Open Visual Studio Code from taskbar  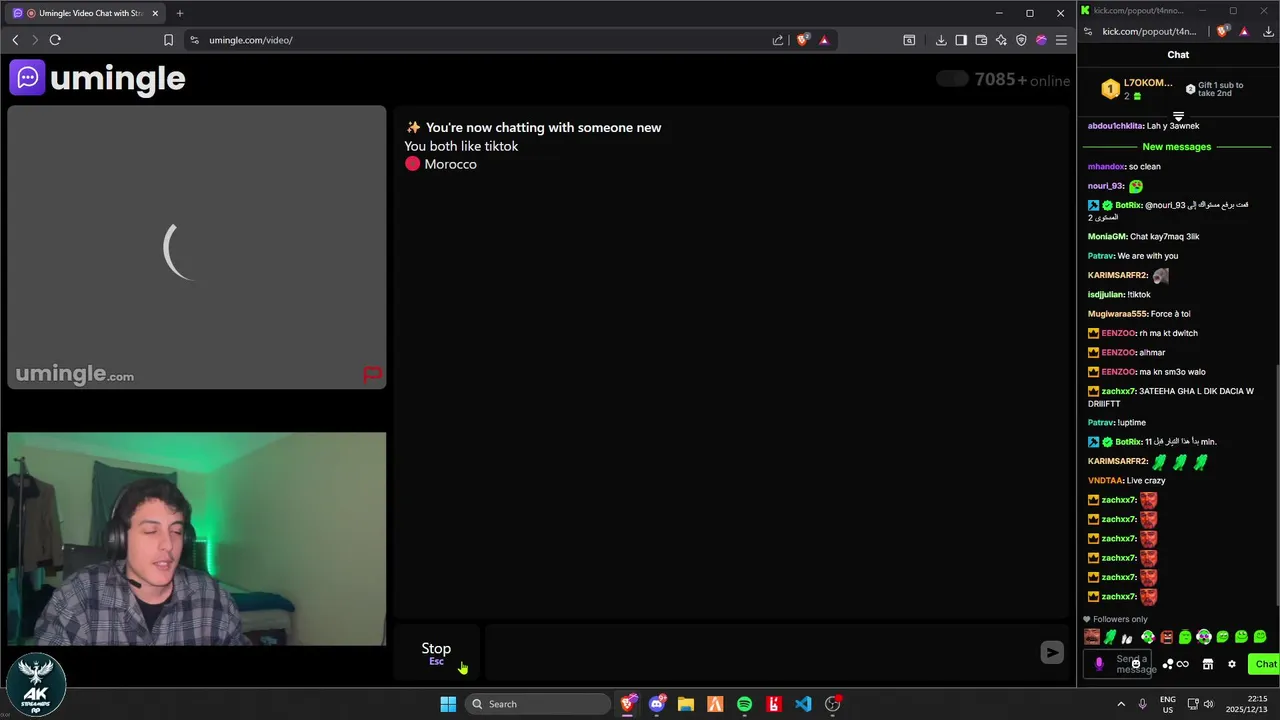pyautogui.click(x=803, y=704)
